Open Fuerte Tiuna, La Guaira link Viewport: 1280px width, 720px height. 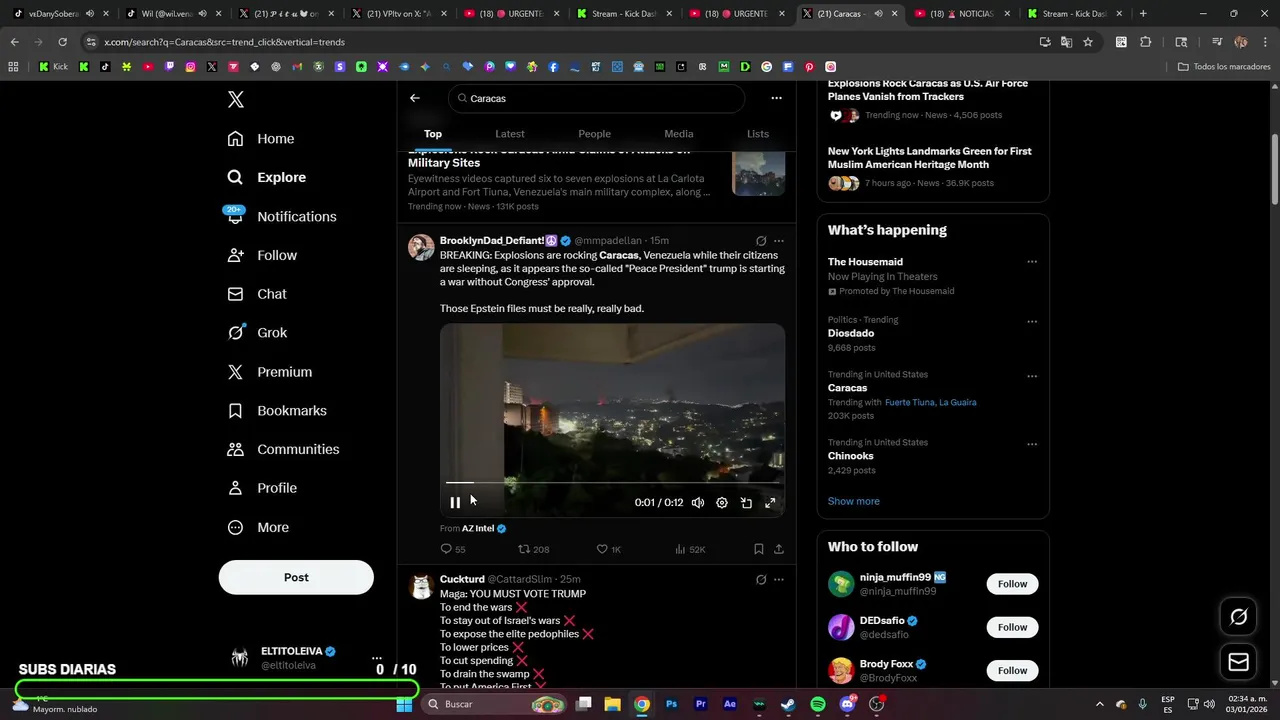coord(931,402)
